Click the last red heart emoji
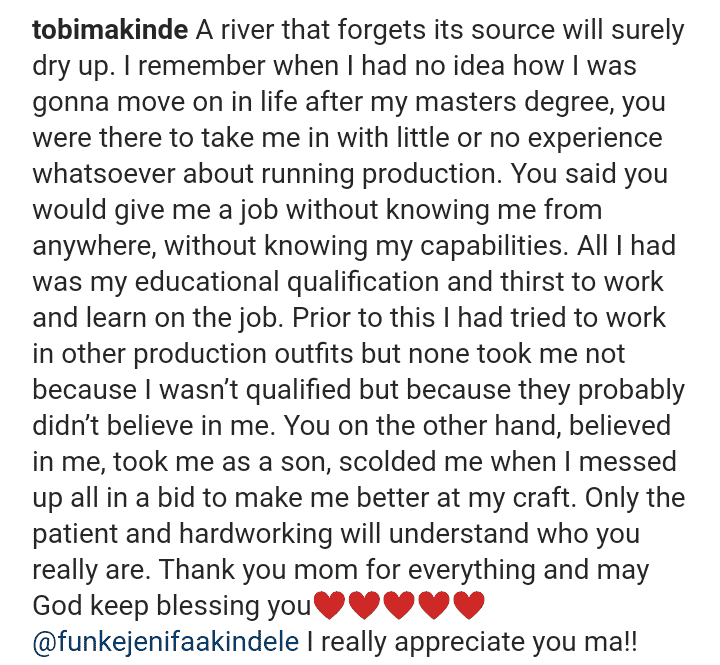Viewport: 720px width, 665px height. pyautogui.click(x=468, y=606)
